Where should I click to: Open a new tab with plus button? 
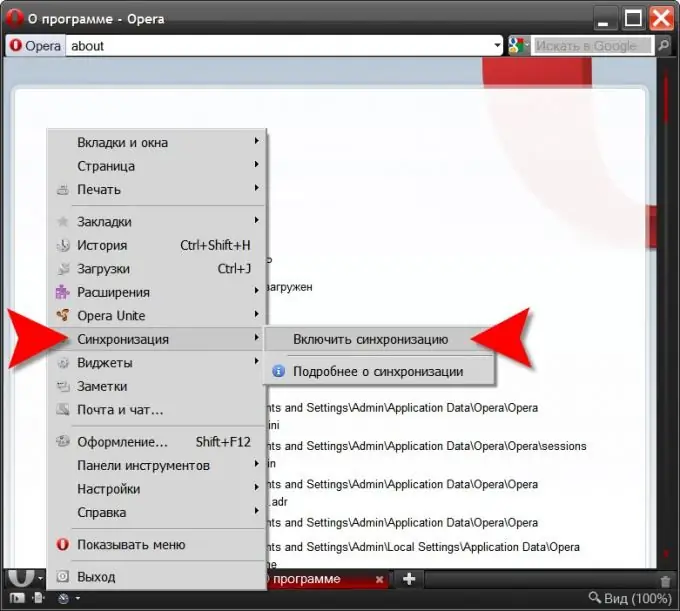pos(409,578)
